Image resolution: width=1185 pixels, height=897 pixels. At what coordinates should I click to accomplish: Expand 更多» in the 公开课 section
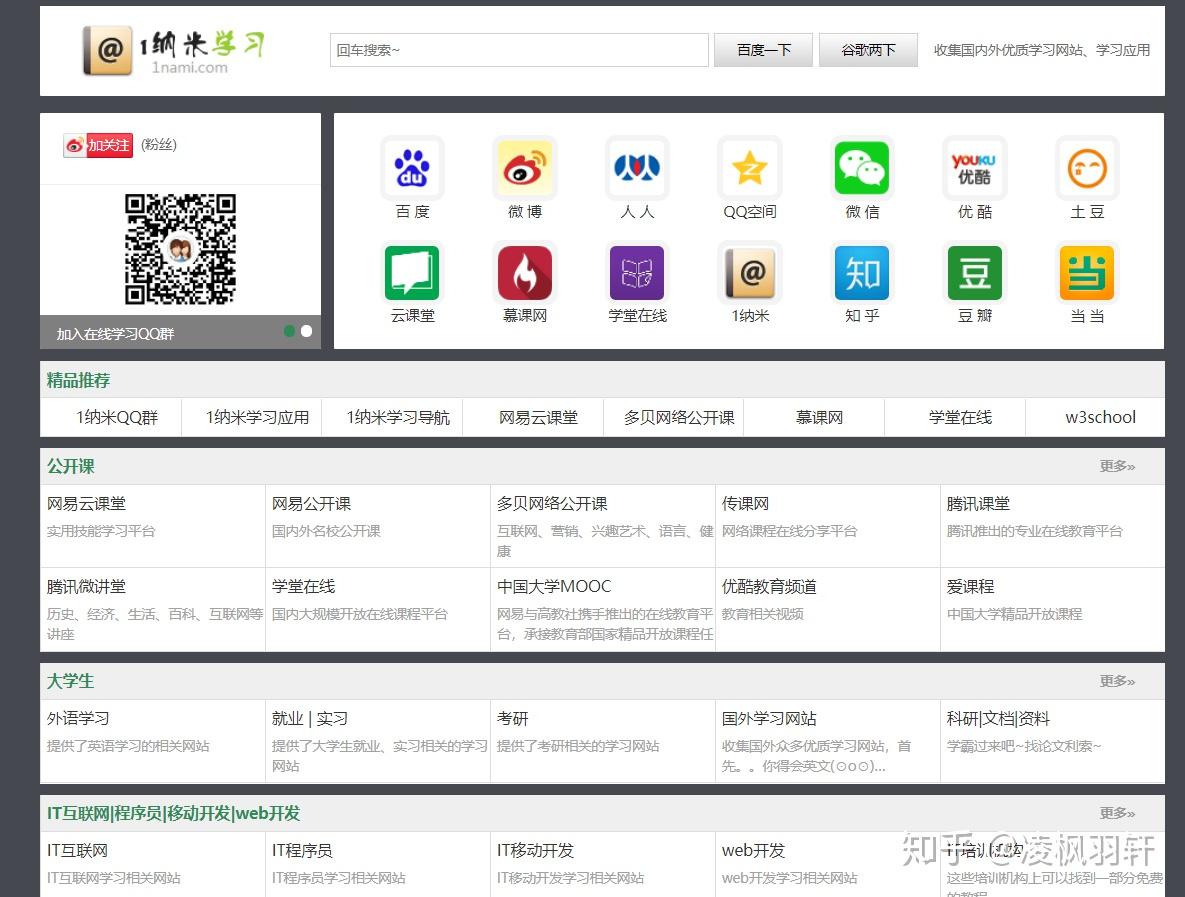1117,466
